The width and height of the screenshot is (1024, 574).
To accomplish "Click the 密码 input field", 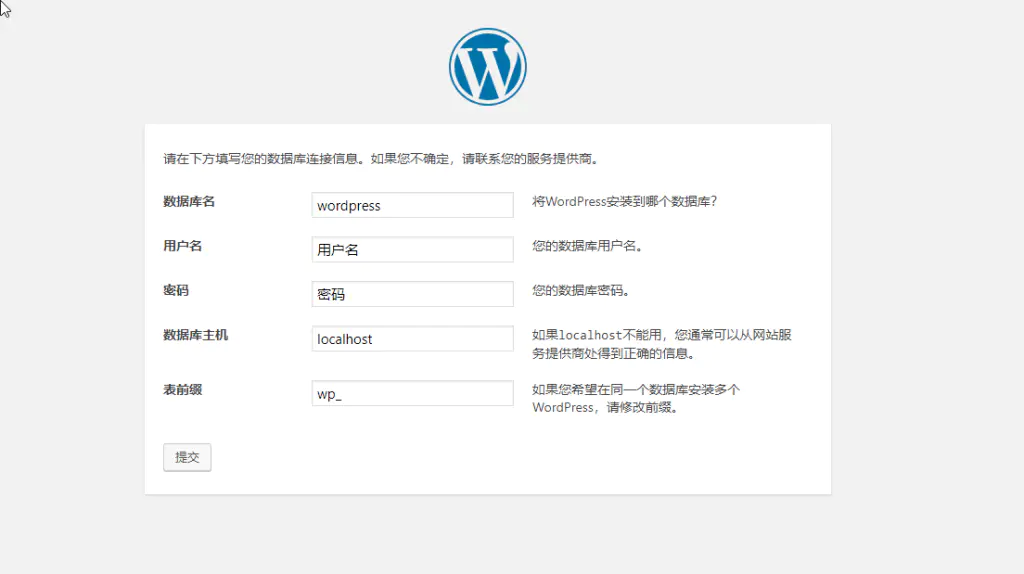I will pyautogui.click(x=413, y=294).
